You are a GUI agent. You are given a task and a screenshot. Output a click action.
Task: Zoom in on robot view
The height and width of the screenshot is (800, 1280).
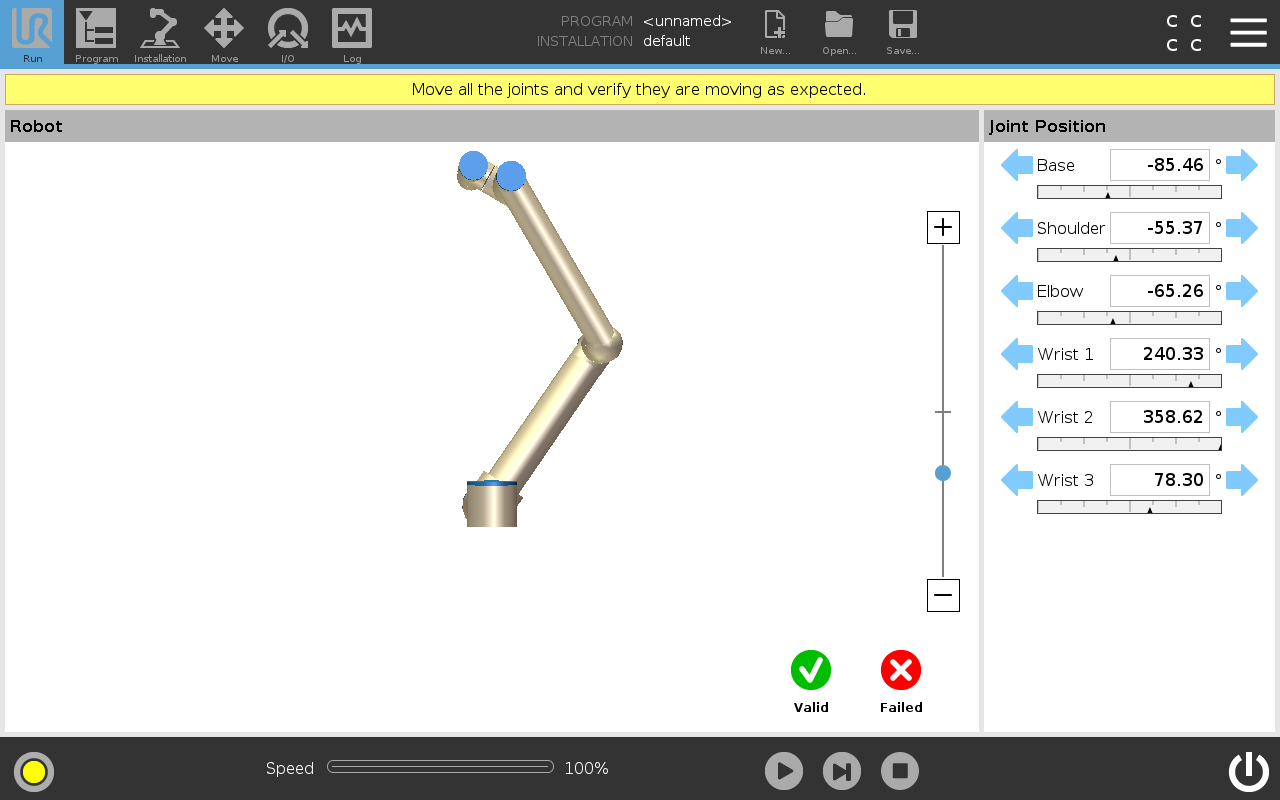[943, 228]
